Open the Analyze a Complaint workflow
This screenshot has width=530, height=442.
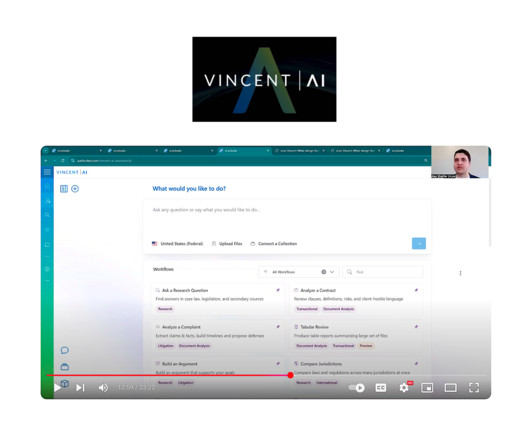[217, 336]
